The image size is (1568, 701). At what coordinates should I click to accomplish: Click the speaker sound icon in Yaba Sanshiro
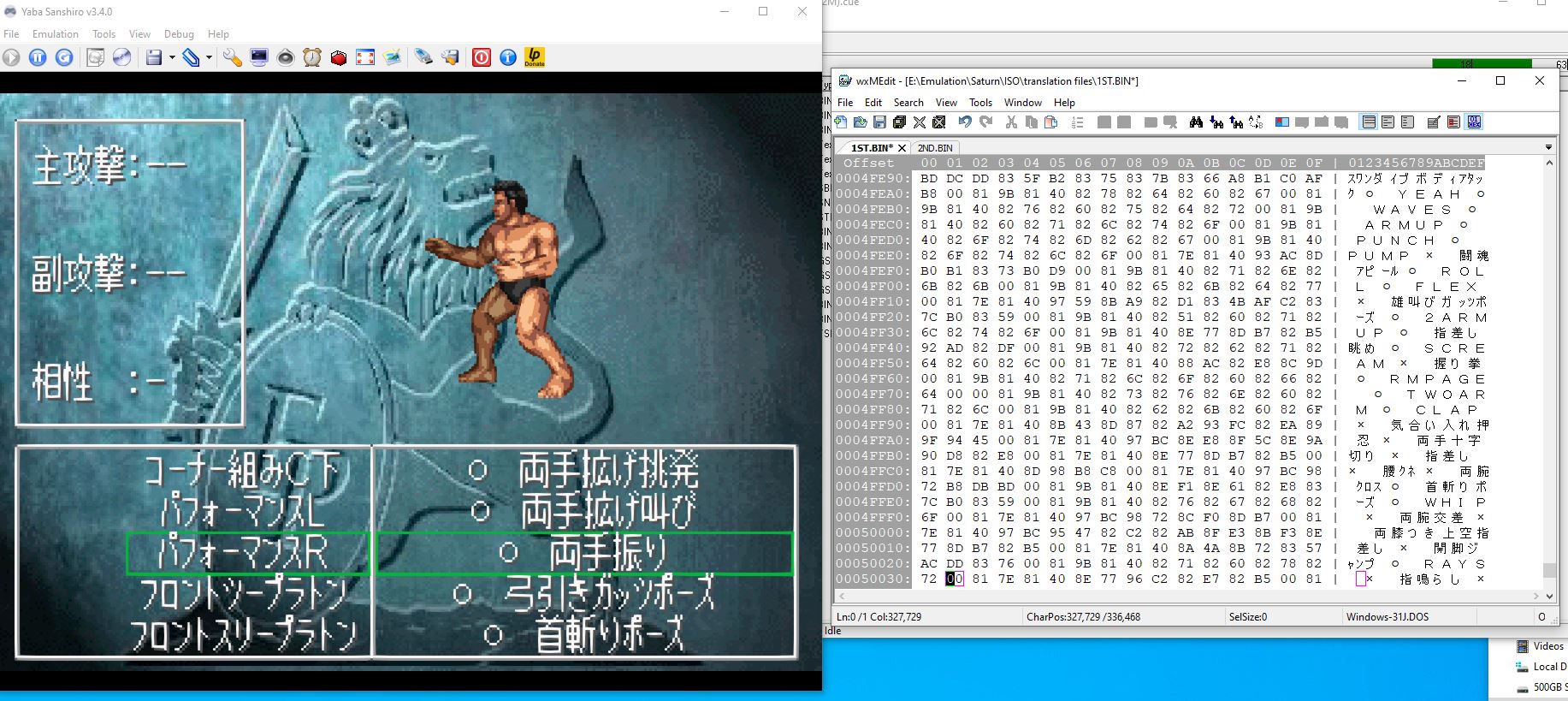[x=286, y=57]
